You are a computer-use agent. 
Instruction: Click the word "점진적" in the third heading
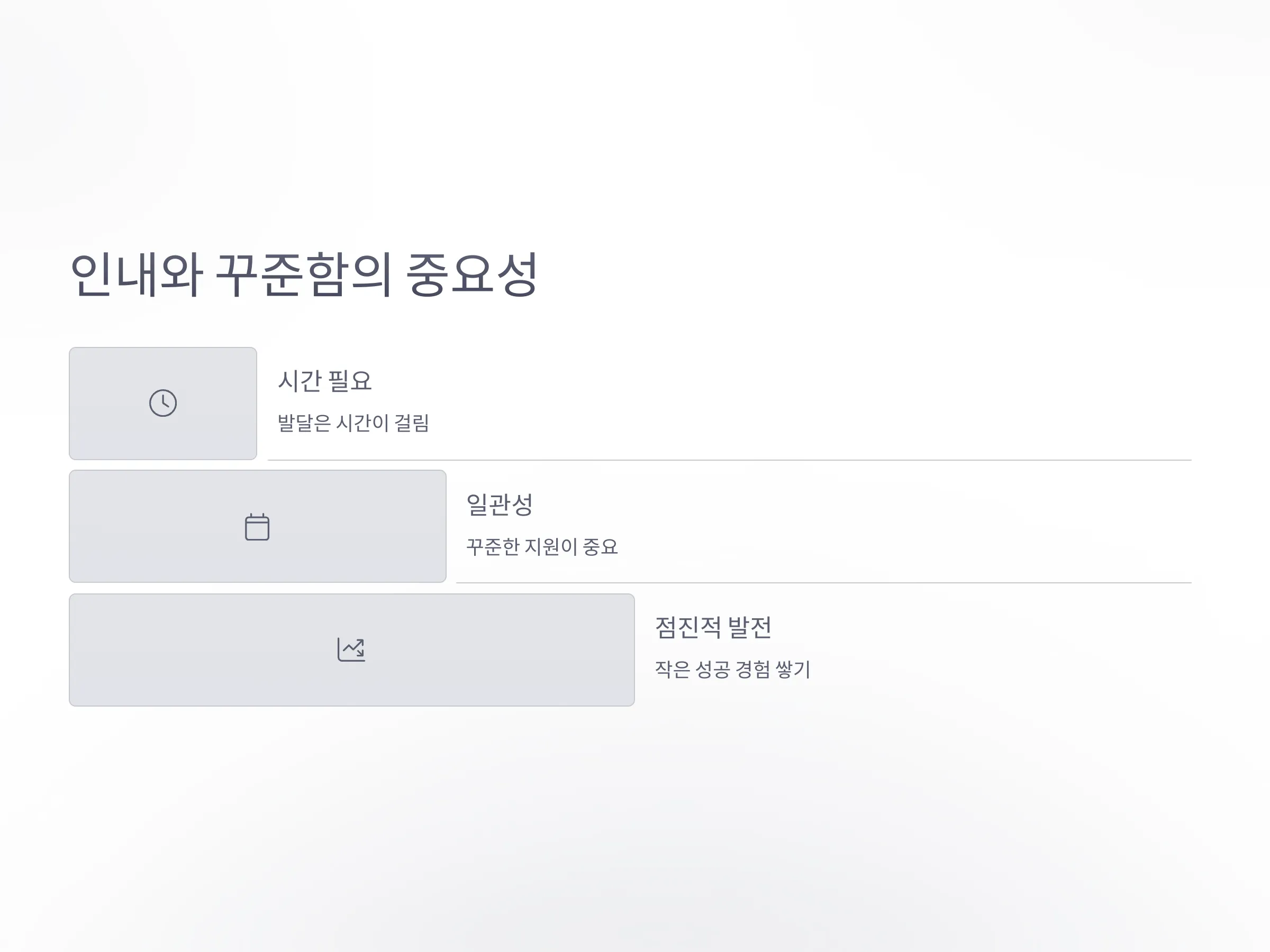coord(688,627)
